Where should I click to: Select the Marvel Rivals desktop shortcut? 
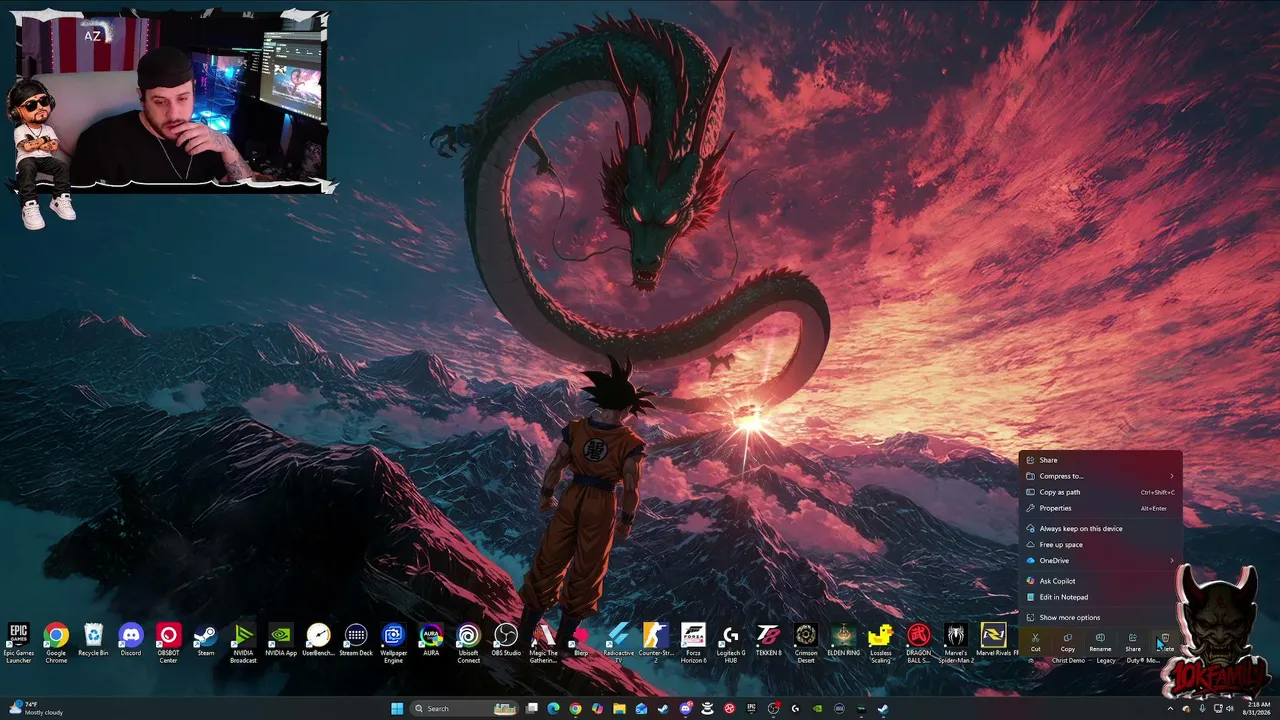point(994,640)
